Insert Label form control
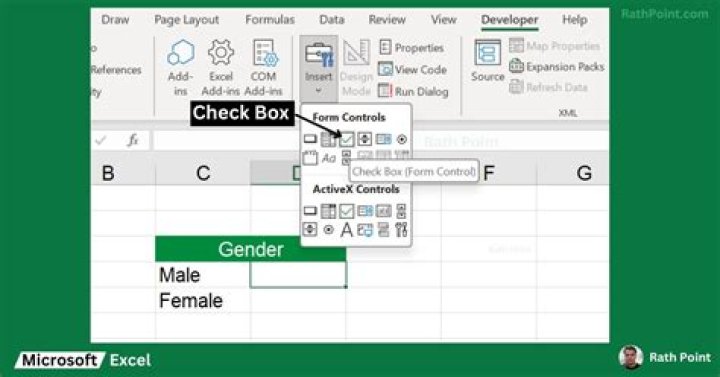Image resolution: width=720 pixels, height=377 pixels. pyautogui.click(x=328, y=158)
